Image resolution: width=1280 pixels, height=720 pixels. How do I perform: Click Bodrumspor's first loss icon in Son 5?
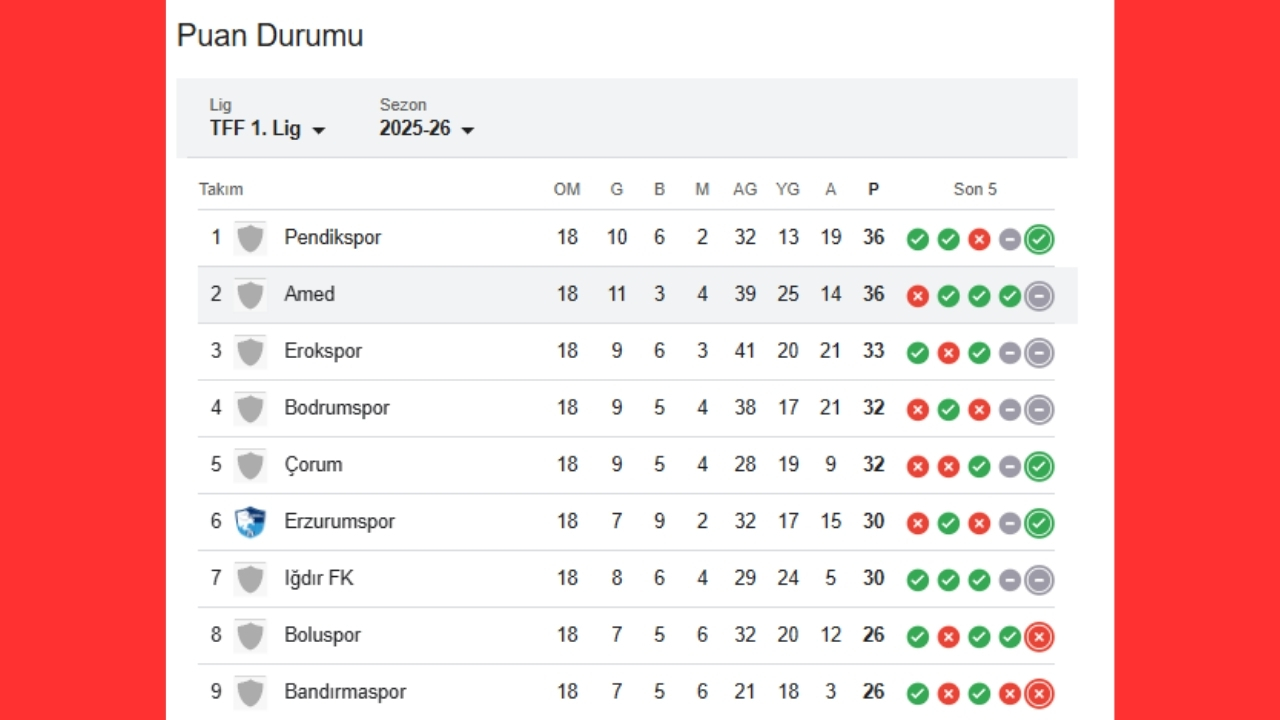pyautogui.click(x=917, y=410)
